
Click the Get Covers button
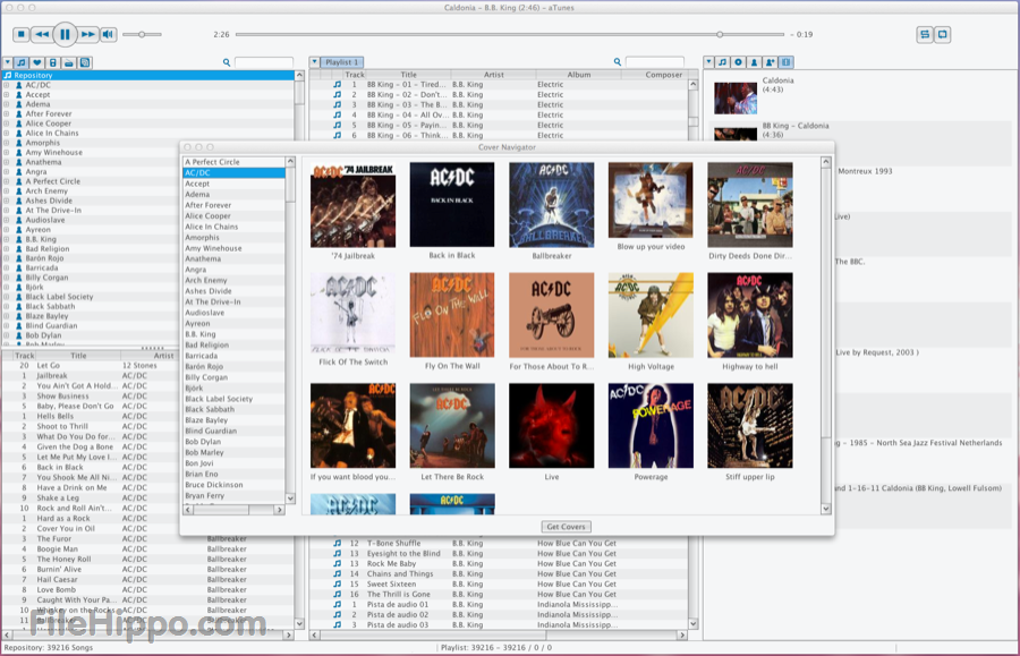[x=566, y=526]
